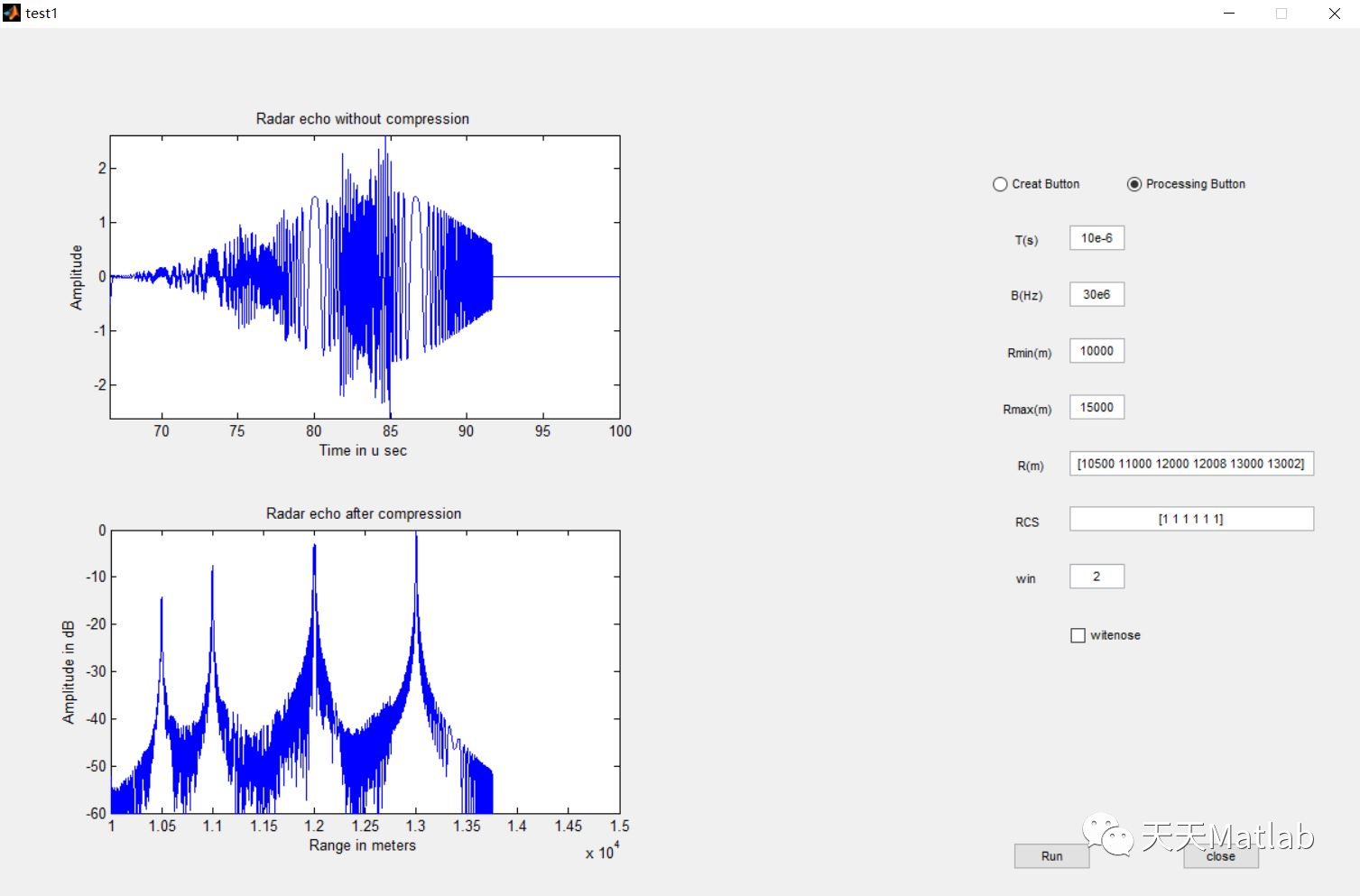The height and width of the screenshot is (896, 1360).
Task: Click the R(m) label
Action: pyautogui.click(x=1030, y=466)
